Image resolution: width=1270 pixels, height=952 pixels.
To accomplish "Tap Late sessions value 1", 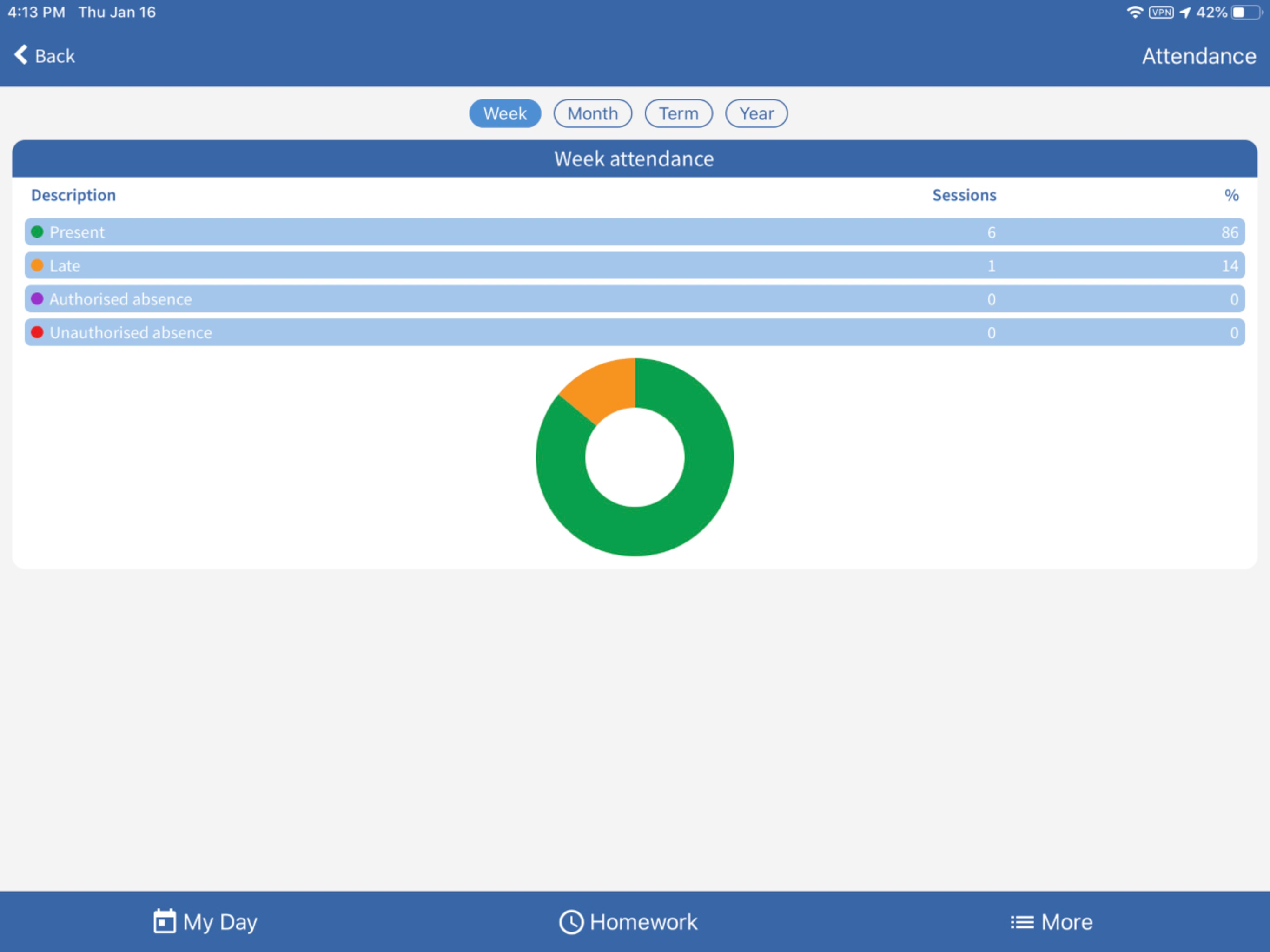I will pos(991,266).
